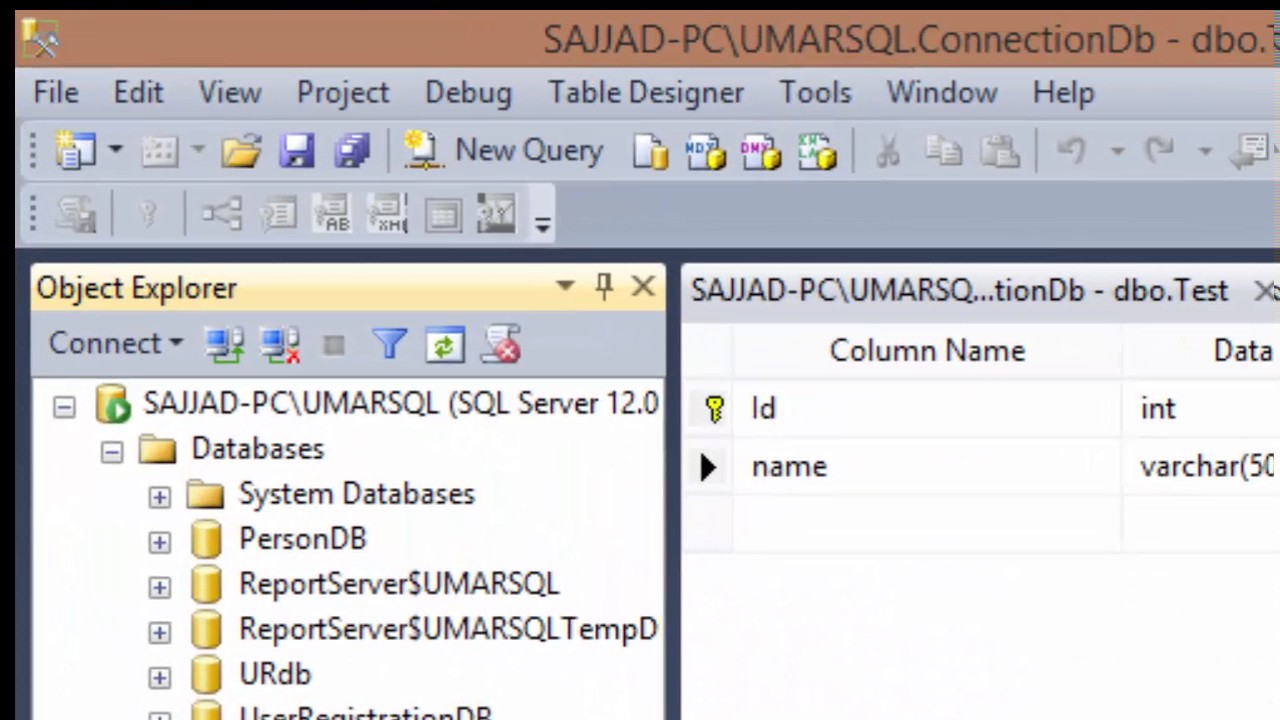
Task: Open the Undo history dropdown arrow
Action: (x=1116, y=152)
